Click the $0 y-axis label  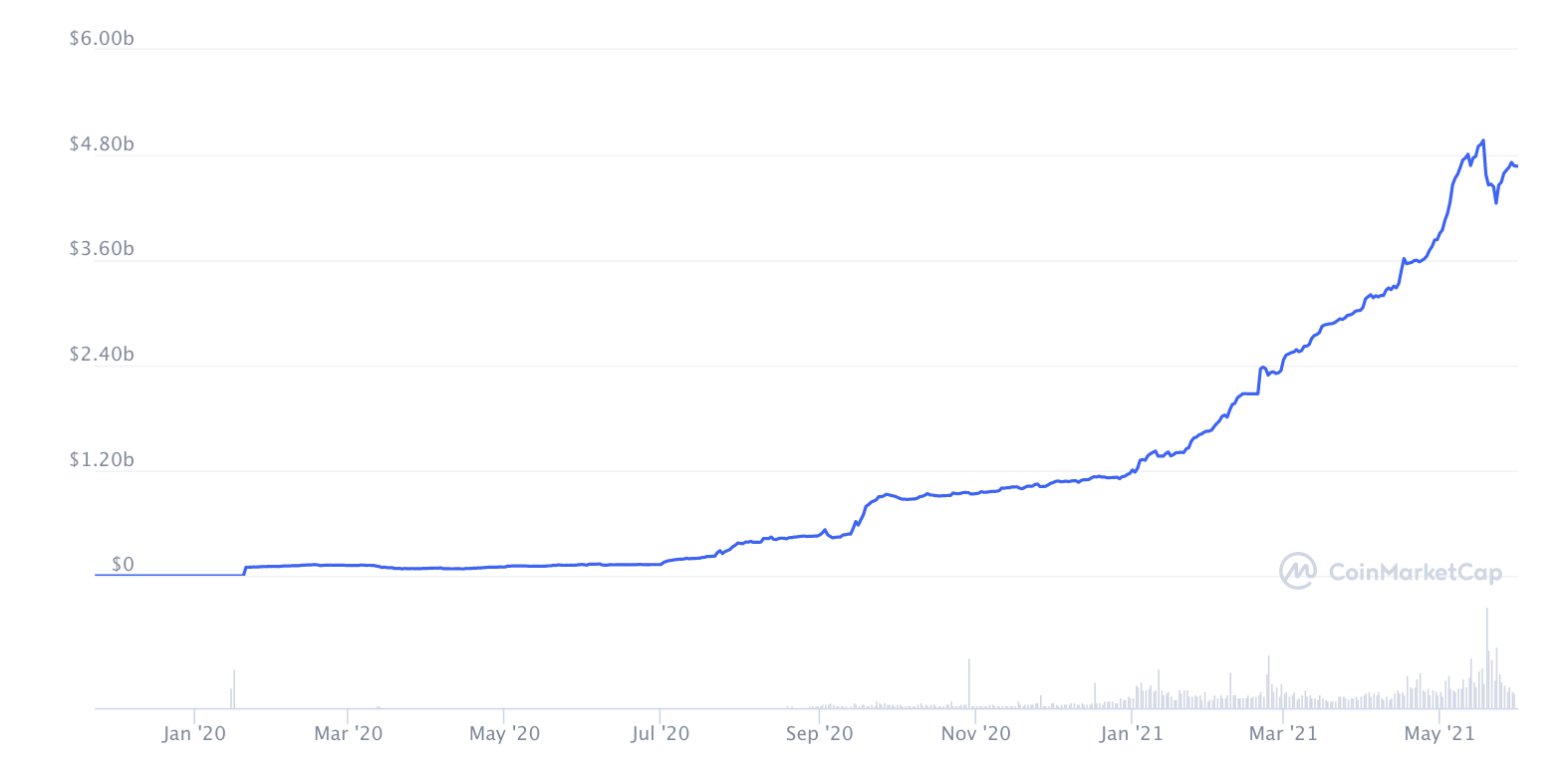(x=123, y=565)
